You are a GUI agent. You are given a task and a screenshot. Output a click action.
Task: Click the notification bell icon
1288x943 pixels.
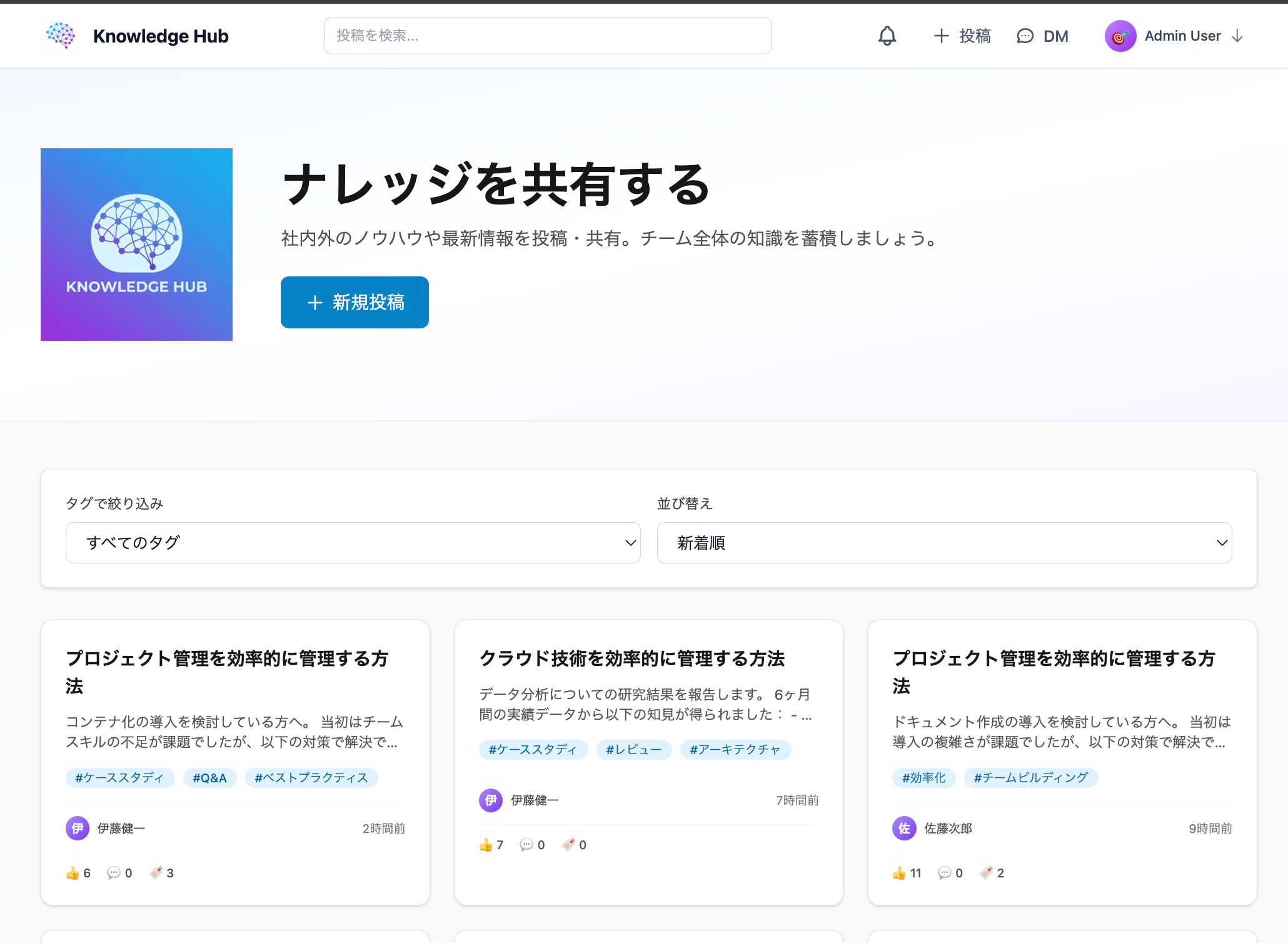coord(887,36)
